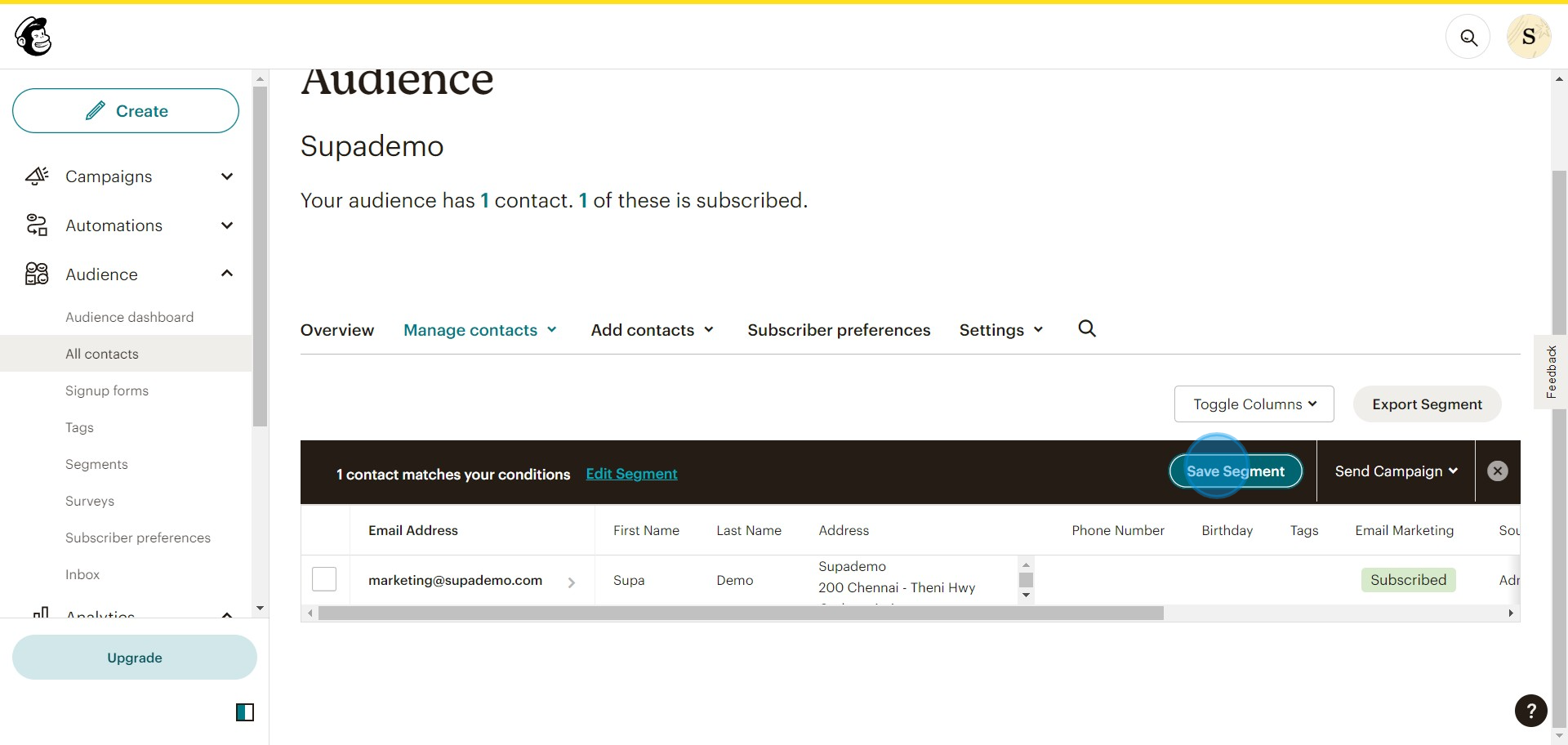The width and height of the screenshot is (1568, 745).
Task: Collapse the Analytics sidebar section chevron
Action: (227, 614)
